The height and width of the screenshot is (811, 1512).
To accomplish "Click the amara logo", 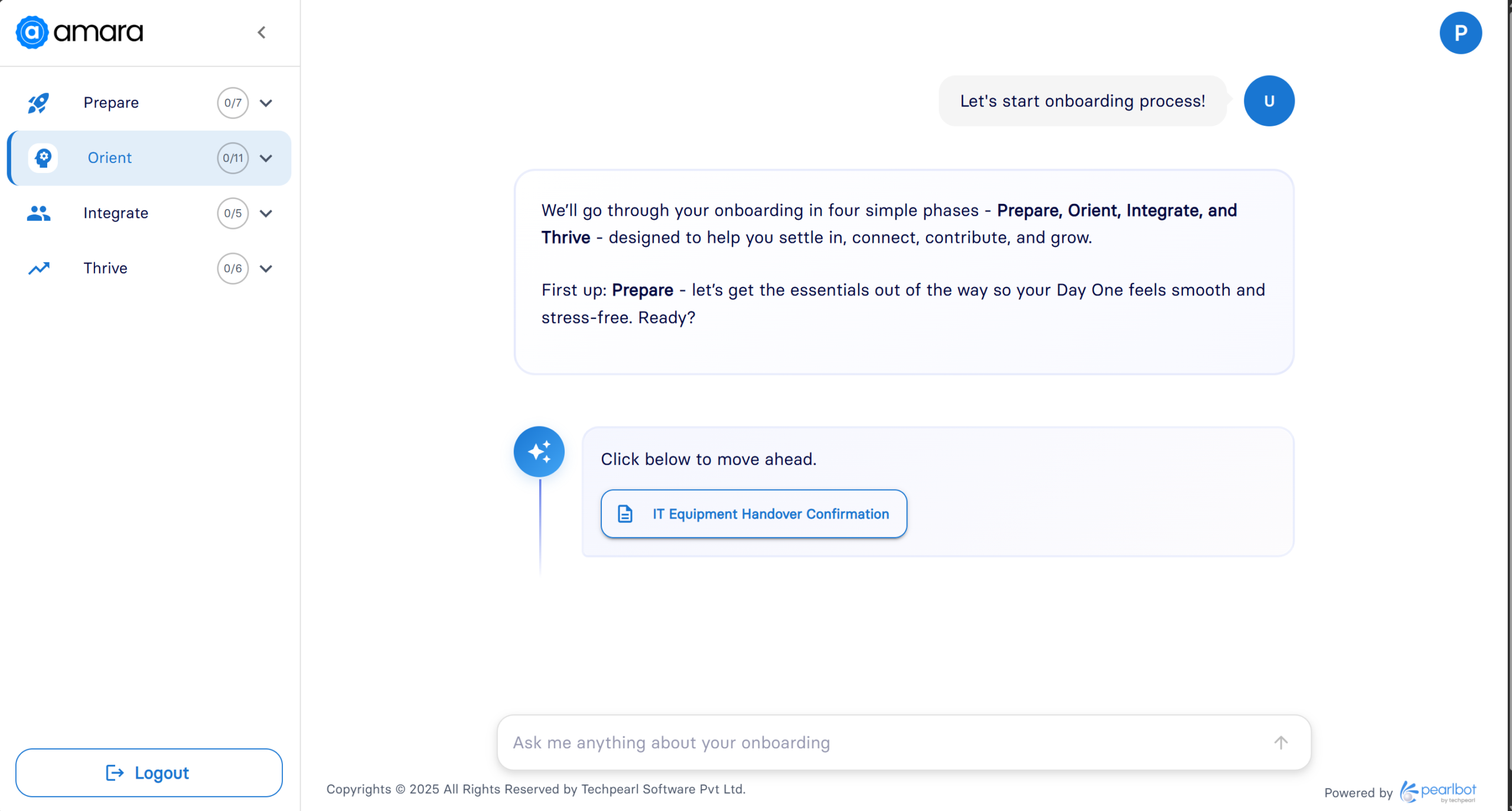I will point(80,32).
